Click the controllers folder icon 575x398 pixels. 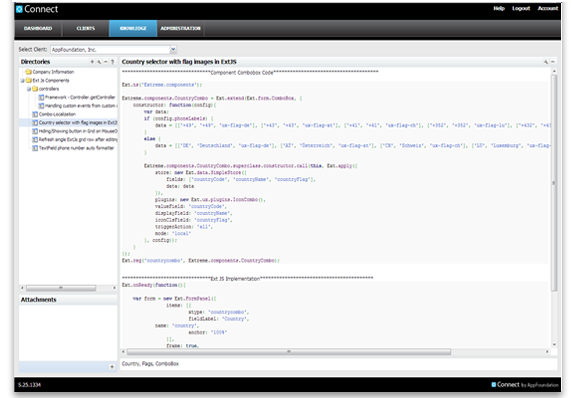point(35,89)
